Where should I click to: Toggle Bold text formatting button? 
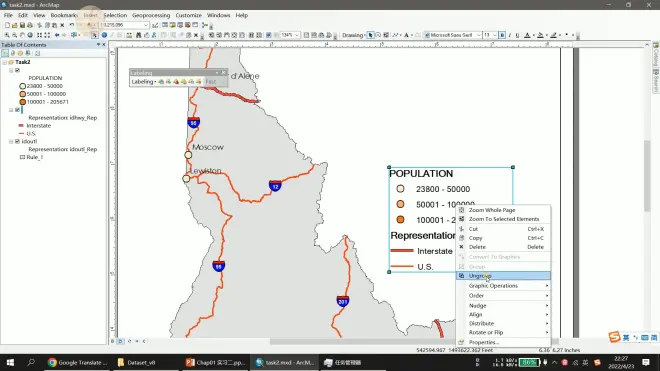click(x=502, y=35)
